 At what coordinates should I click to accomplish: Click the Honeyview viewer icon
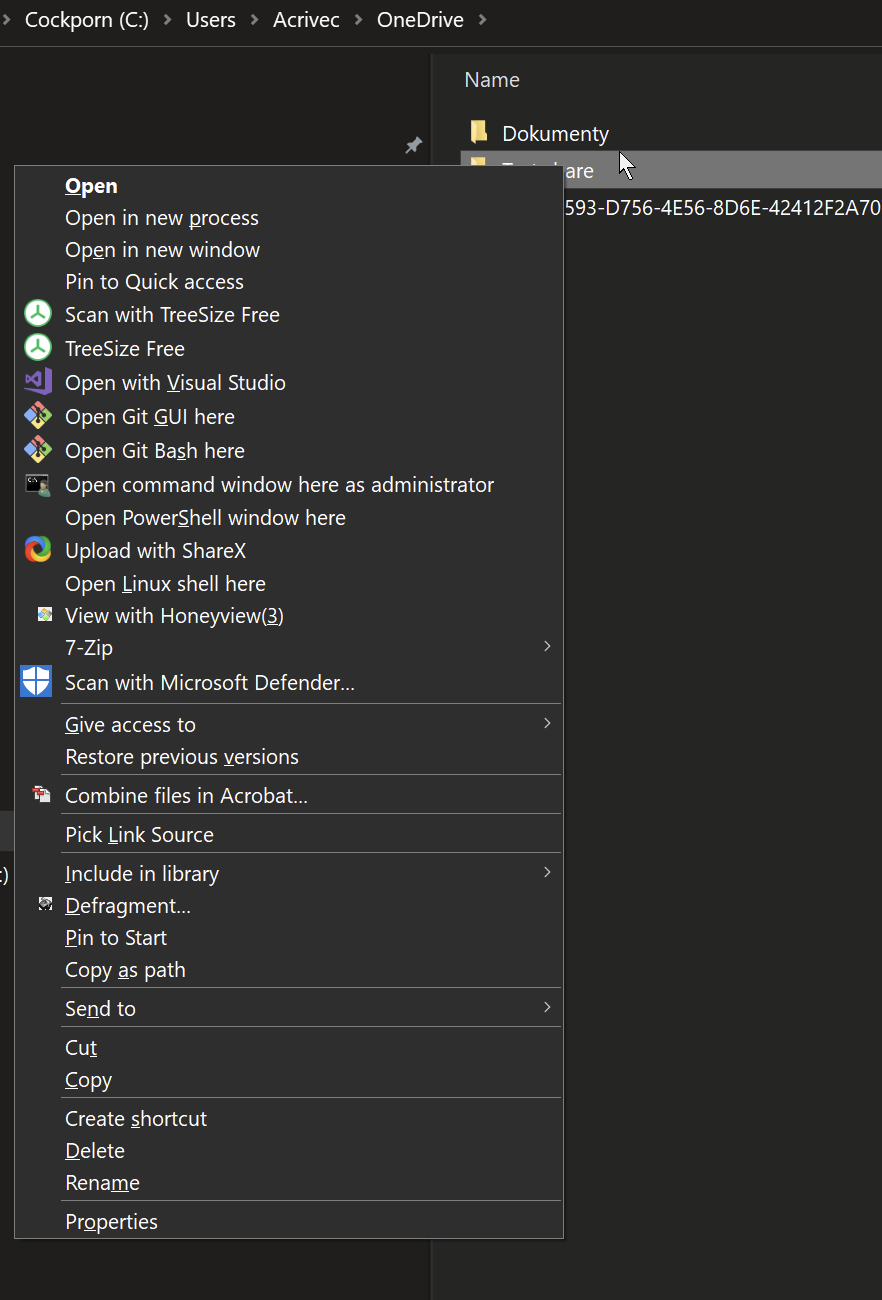pos(37,614)
